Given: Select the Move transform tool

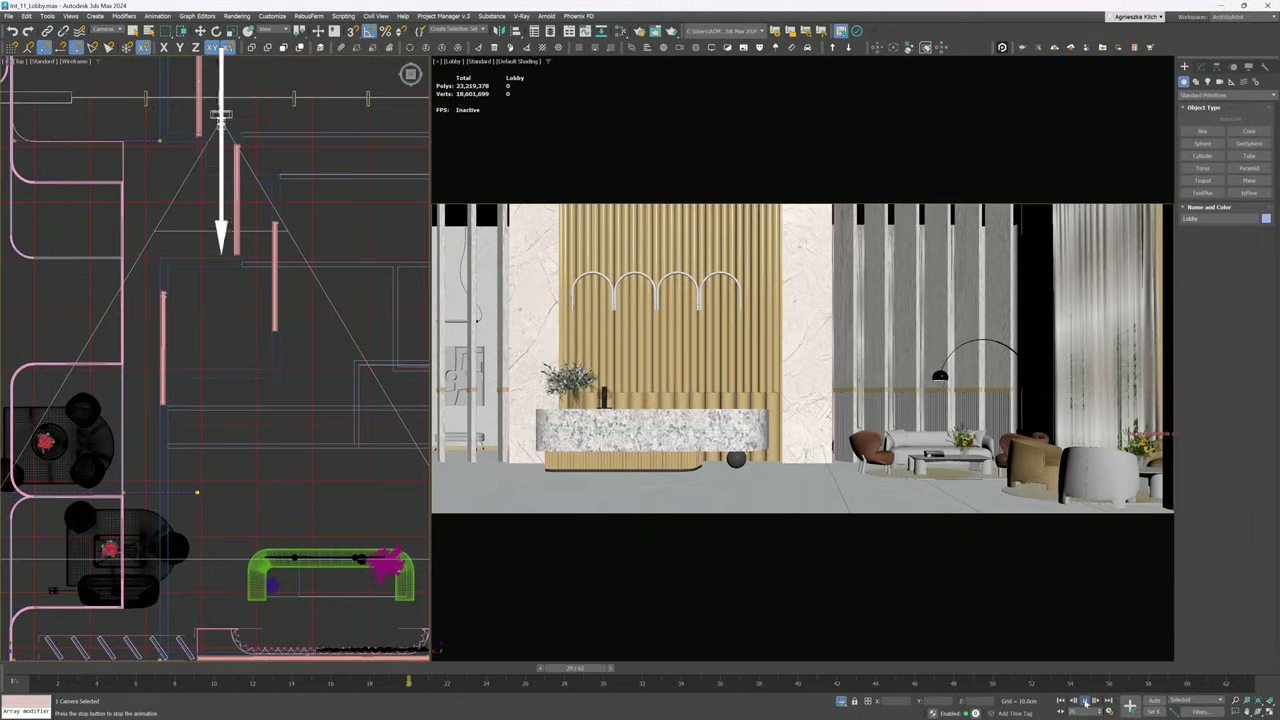Looking at the screenshot, I should (x=200, y=31).
